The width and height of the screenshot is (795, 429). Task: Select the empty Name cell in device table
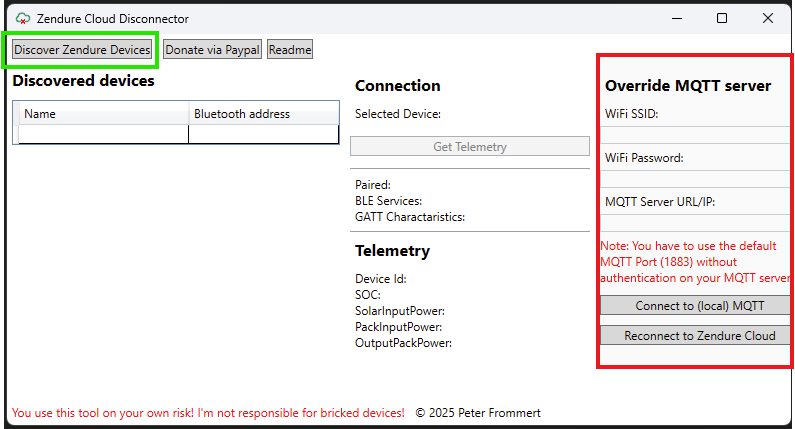(103, 134)
